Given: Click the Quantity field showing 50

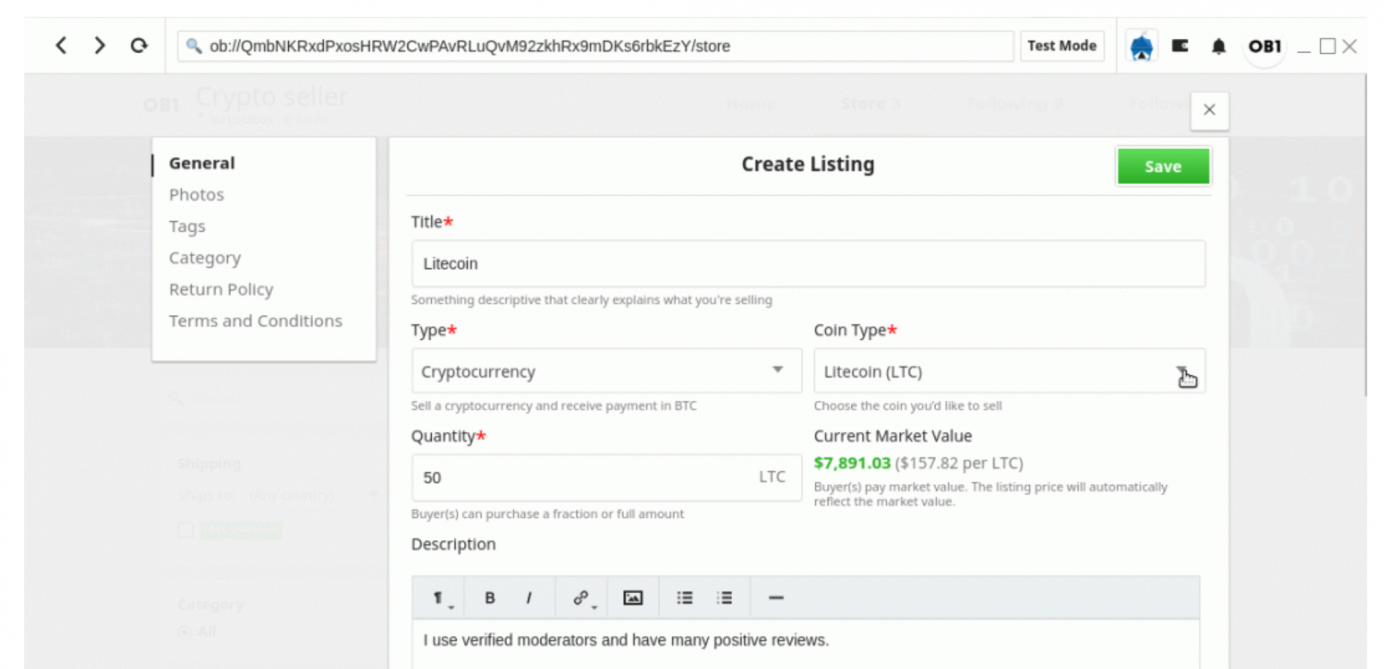Looking at the screenshot, I should pos(606,477).
